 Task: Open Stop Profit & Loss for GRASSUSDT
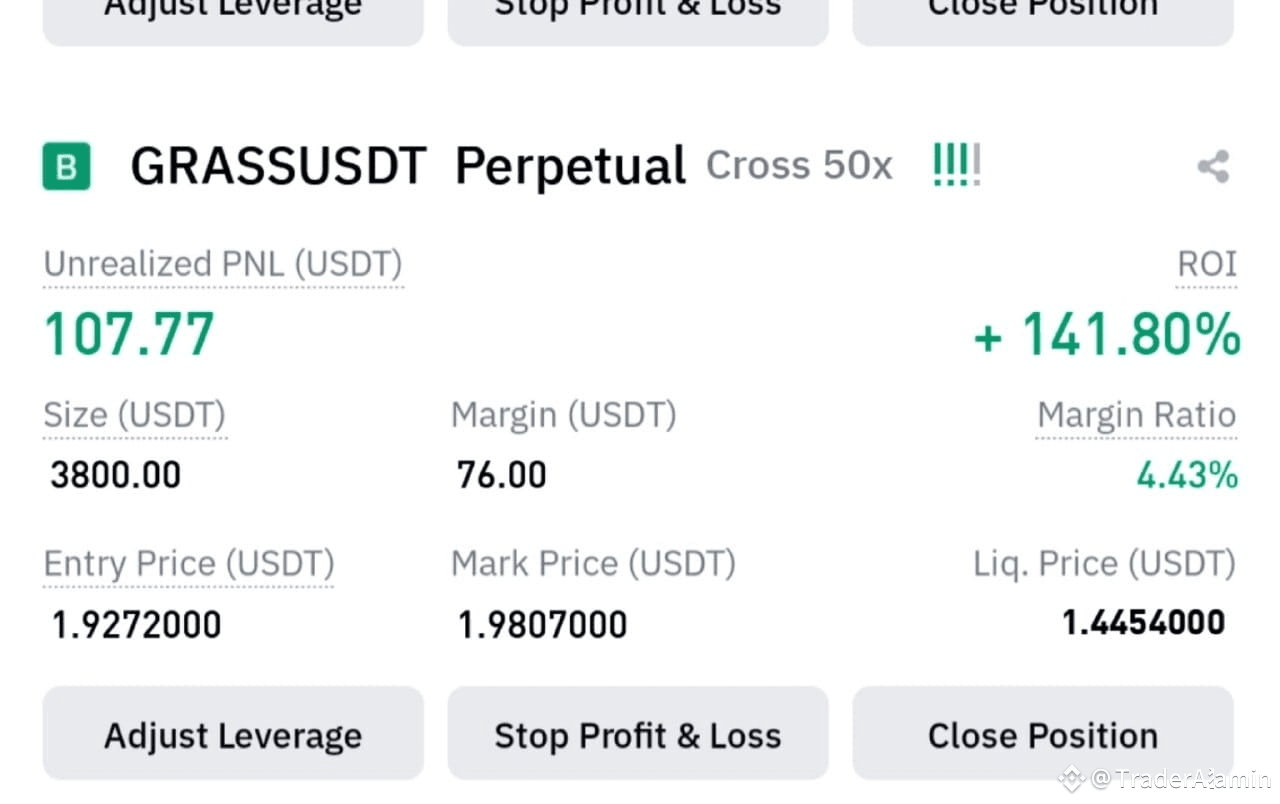coord(638,735)
